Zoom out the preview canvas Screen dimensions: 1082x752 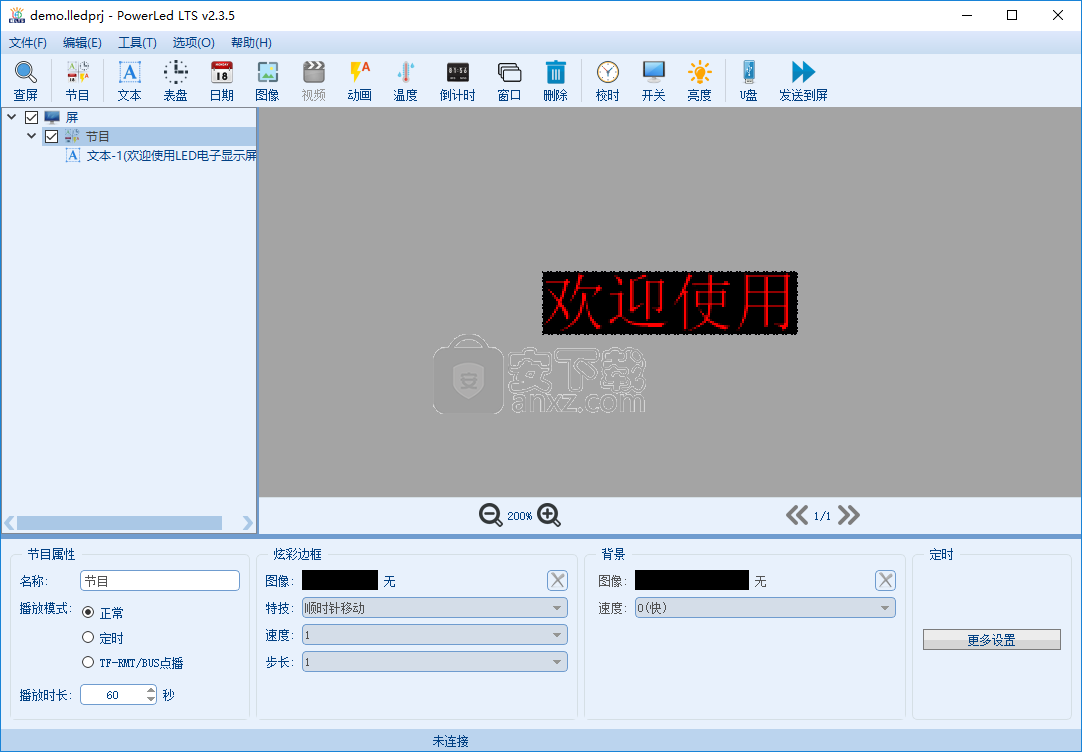click(491, 515)
